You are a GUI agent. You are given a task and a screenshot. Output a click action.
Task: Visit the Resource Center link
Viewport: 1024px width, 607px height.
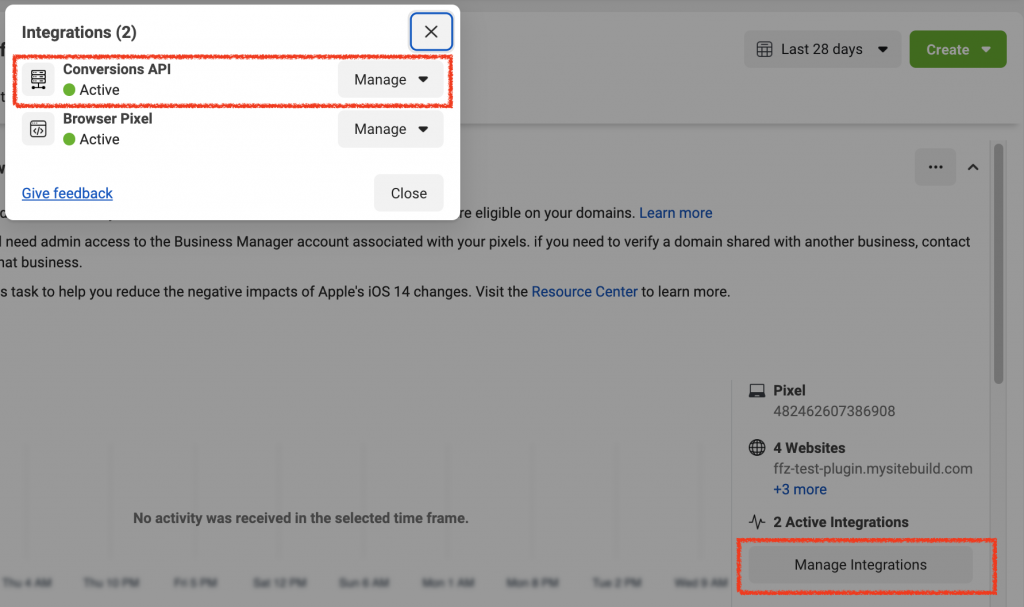pos(584,292)
